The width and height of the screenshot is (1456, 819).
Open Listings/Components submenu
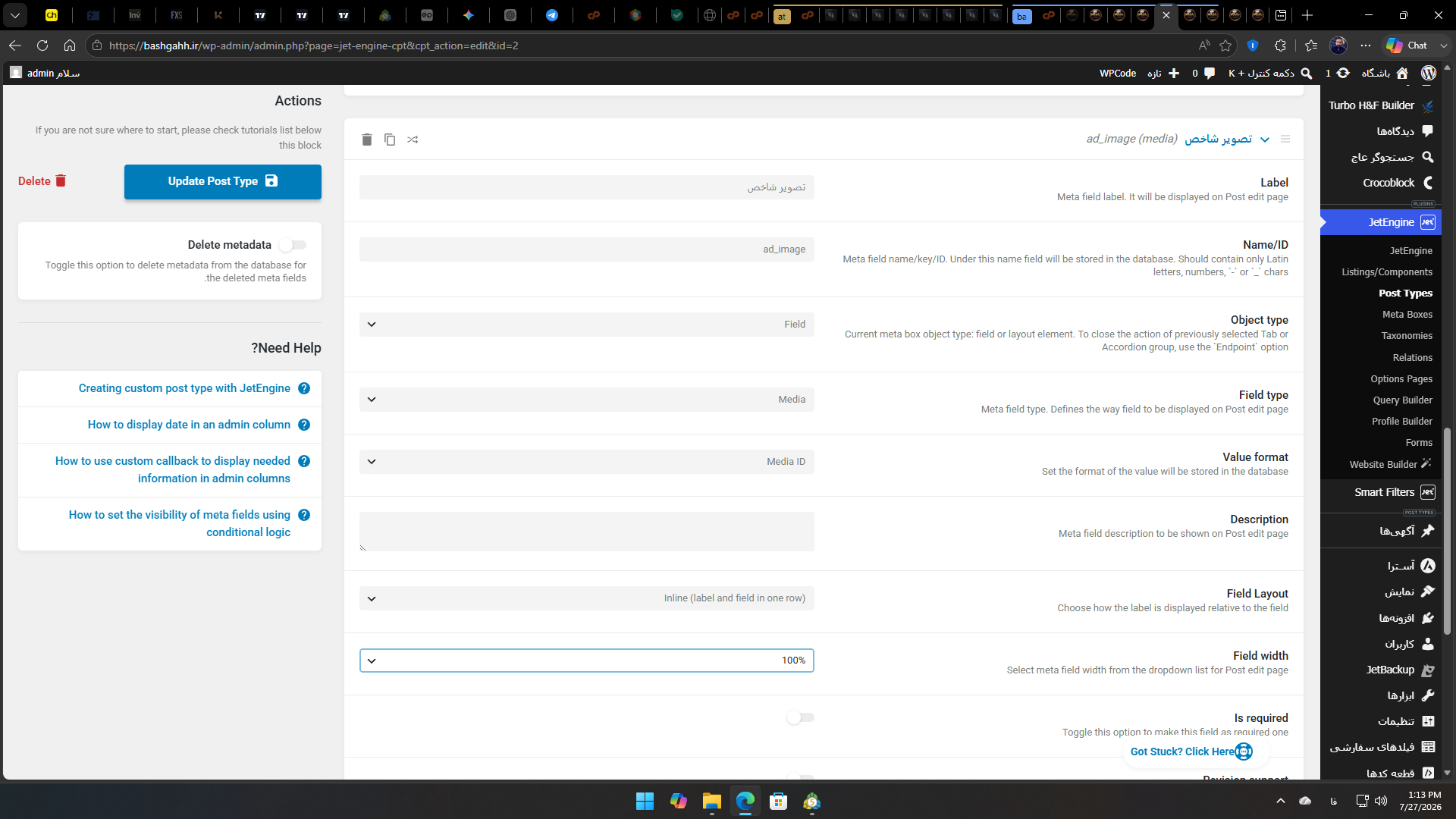[x=1387, y=272]
